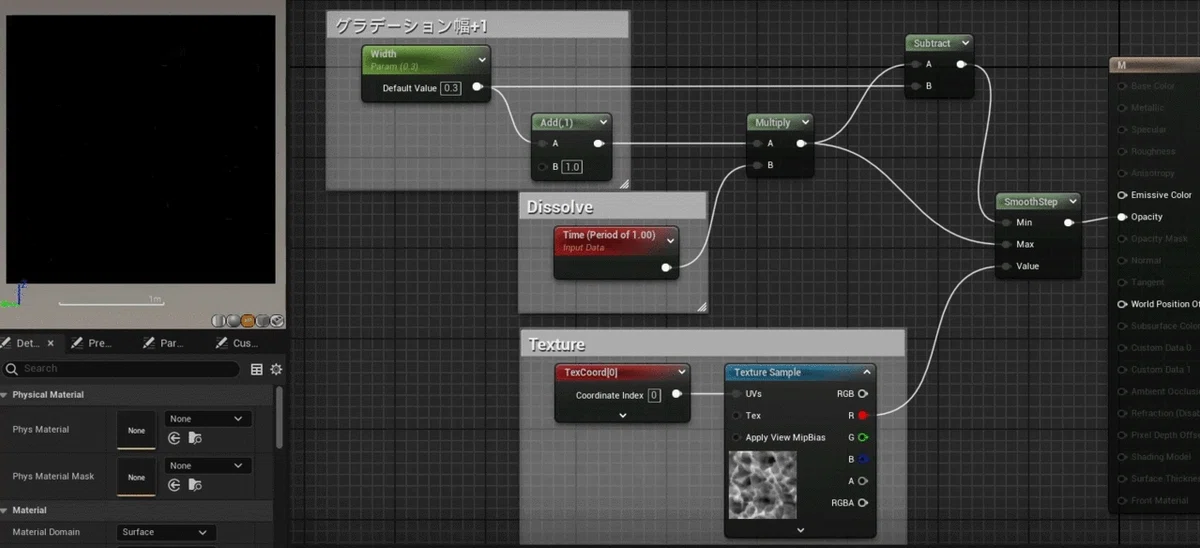This screenshot has width=1200, height=548.
Task: Click Multiply node B input pin
Action: (757, 165)
